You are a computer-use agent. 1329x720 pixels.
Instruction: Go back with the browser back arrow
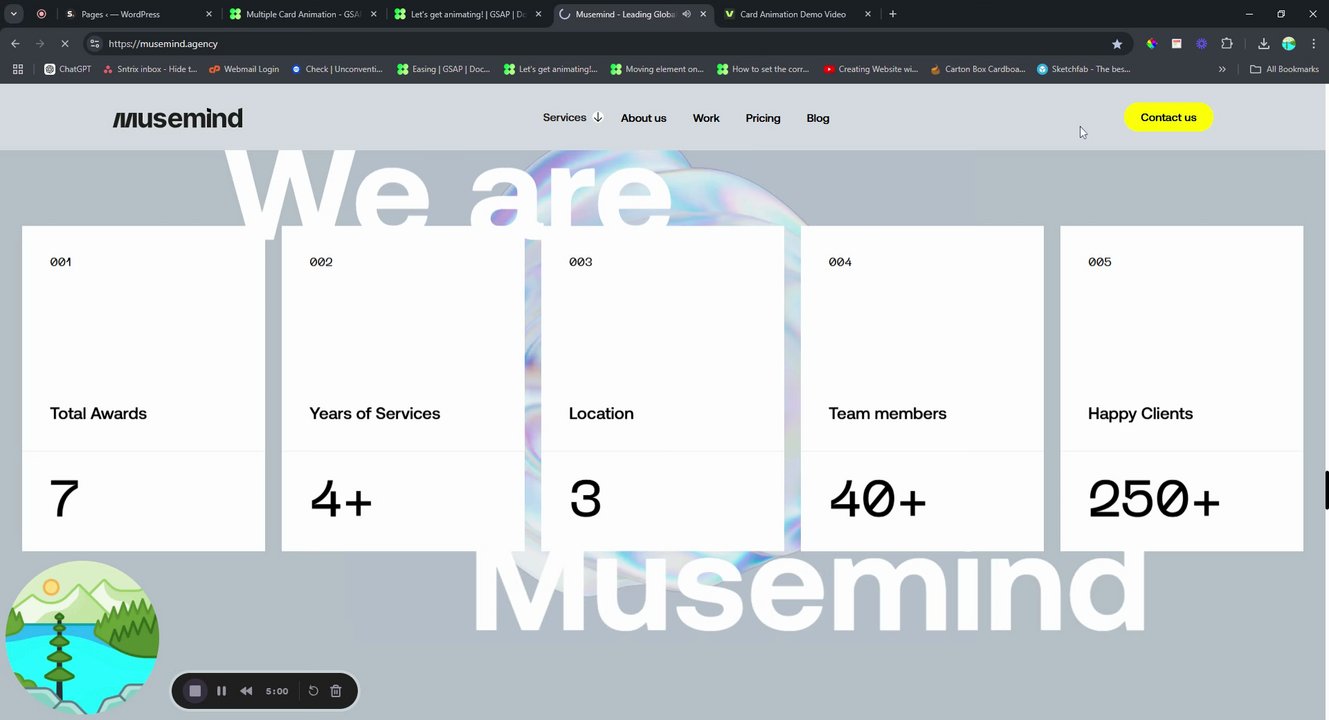coord(15,44)
